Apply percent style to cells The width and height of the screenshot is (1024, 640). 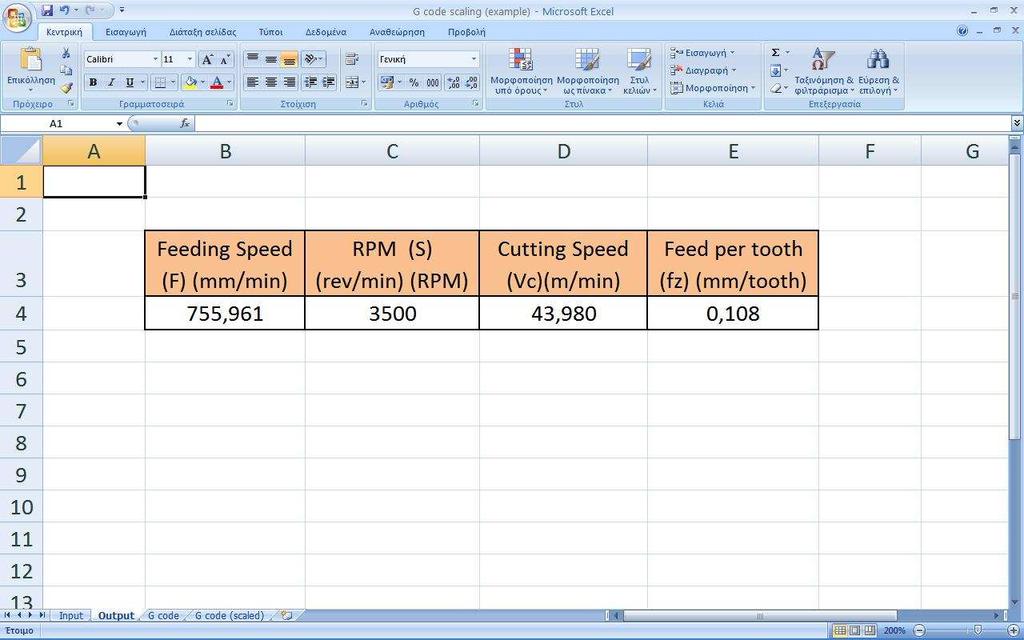[414, 82]
